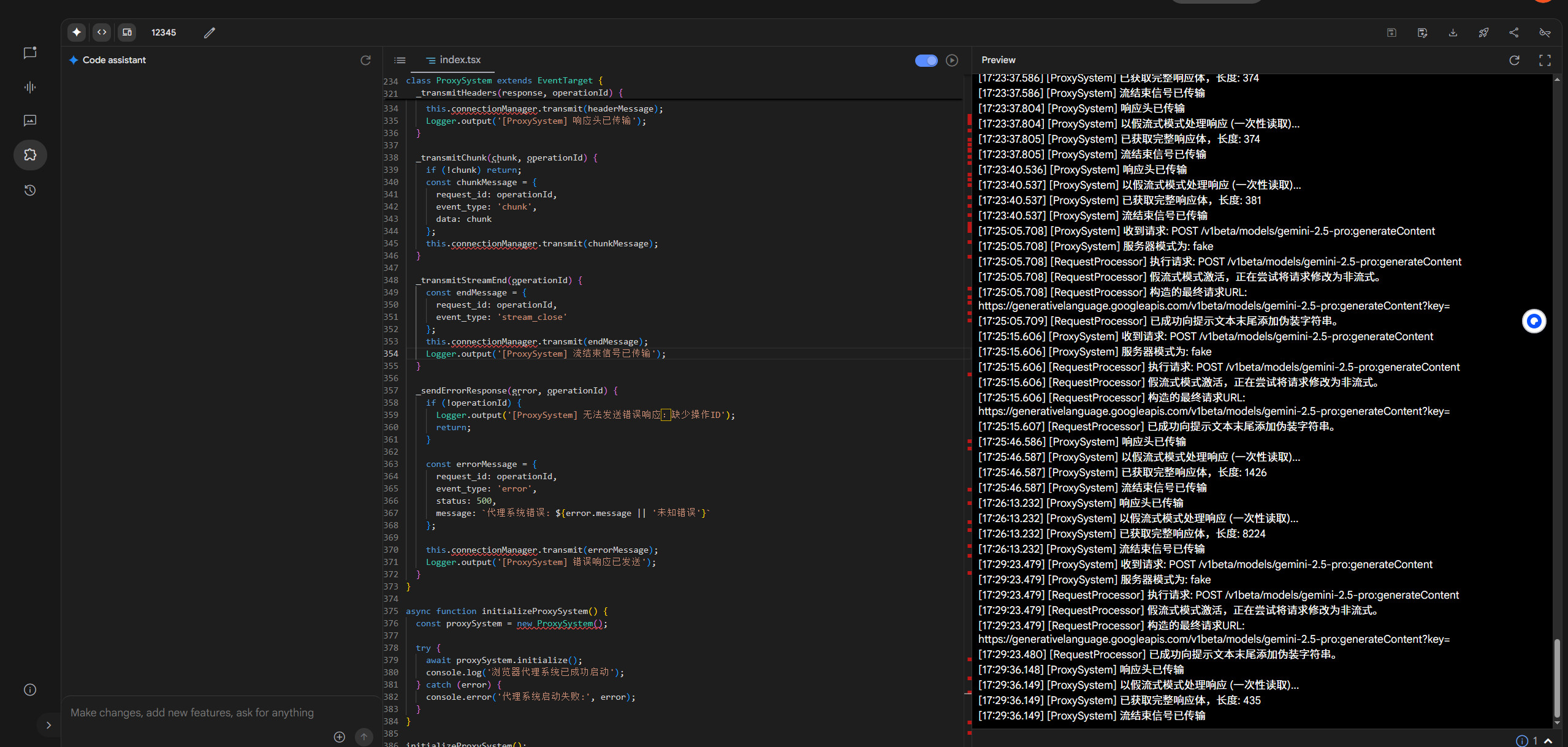1568x747 pixels.
Task: Expand the left sidebar with chevron arrow
Action: (48, 725)
